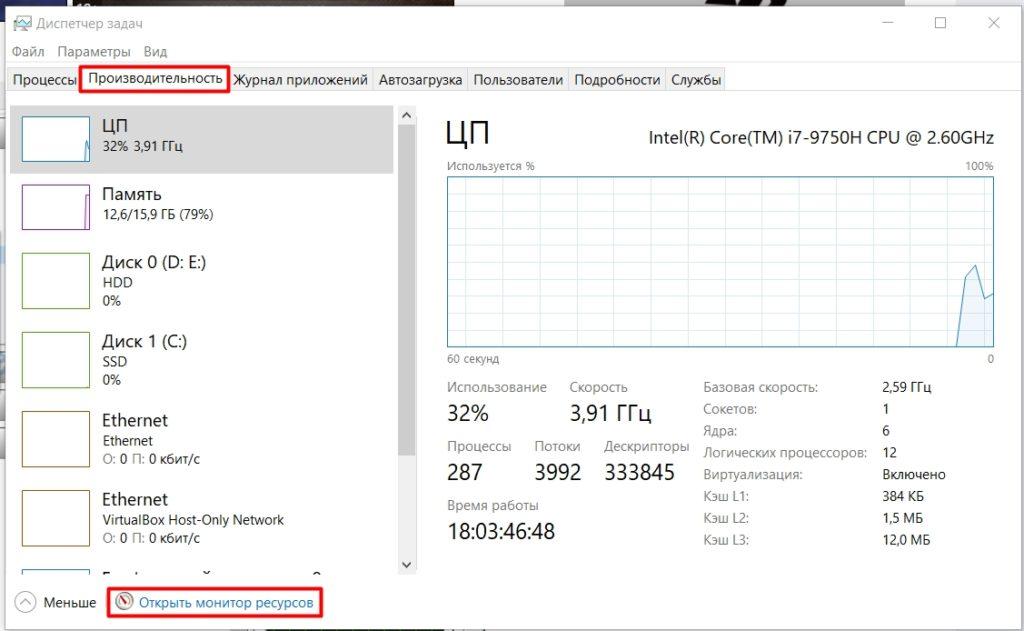Click the CPU usage graph area

pyautogui.click(x=720, y=261)
